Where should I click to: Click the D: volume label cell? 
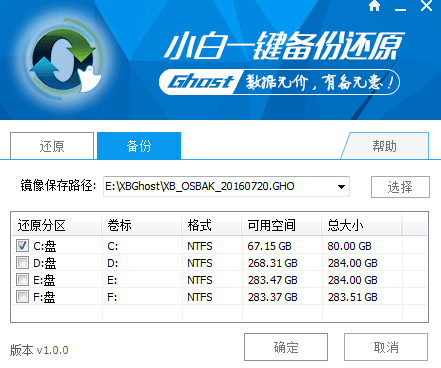coord(112,263)
